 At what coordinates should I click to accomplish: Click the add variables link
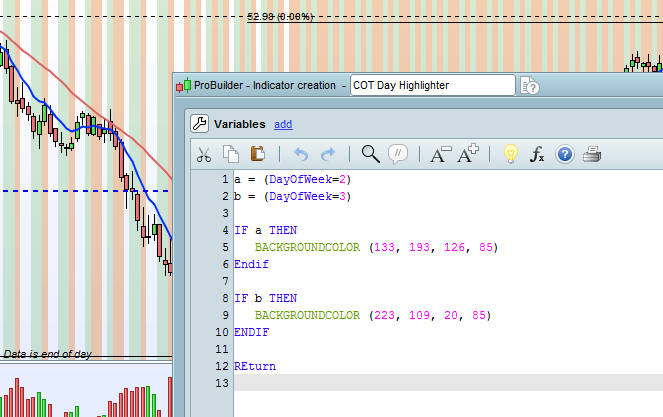(x=283, y=124)
